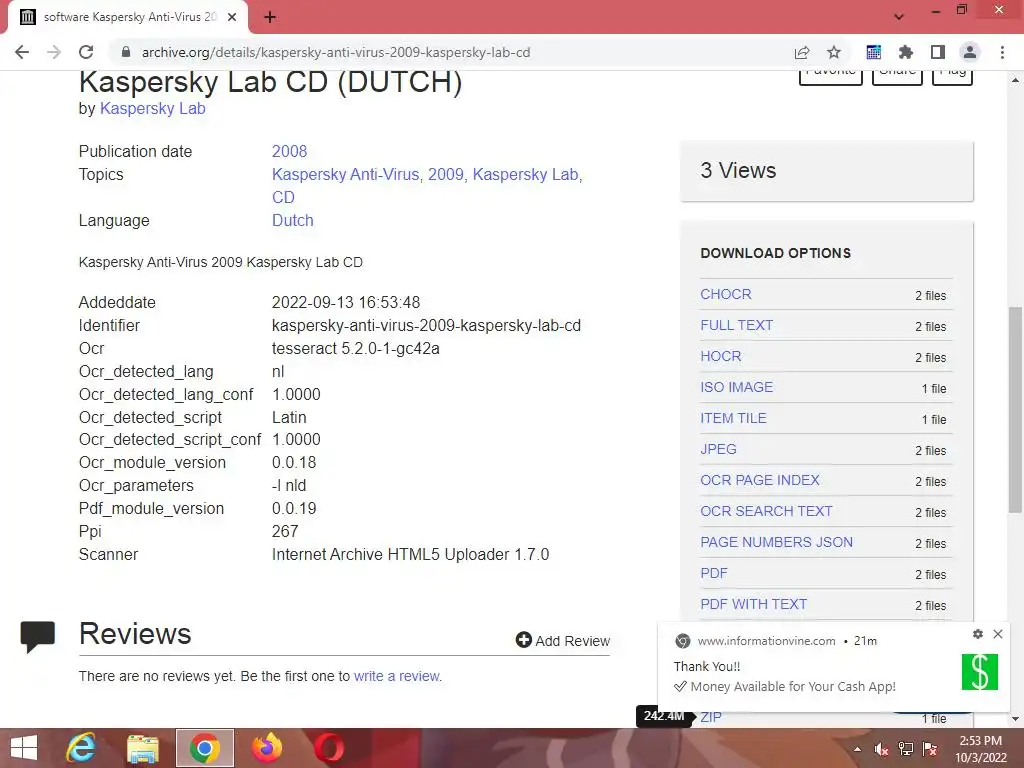Click the Dutch language link
The image size is (1024, 768).
293,221
